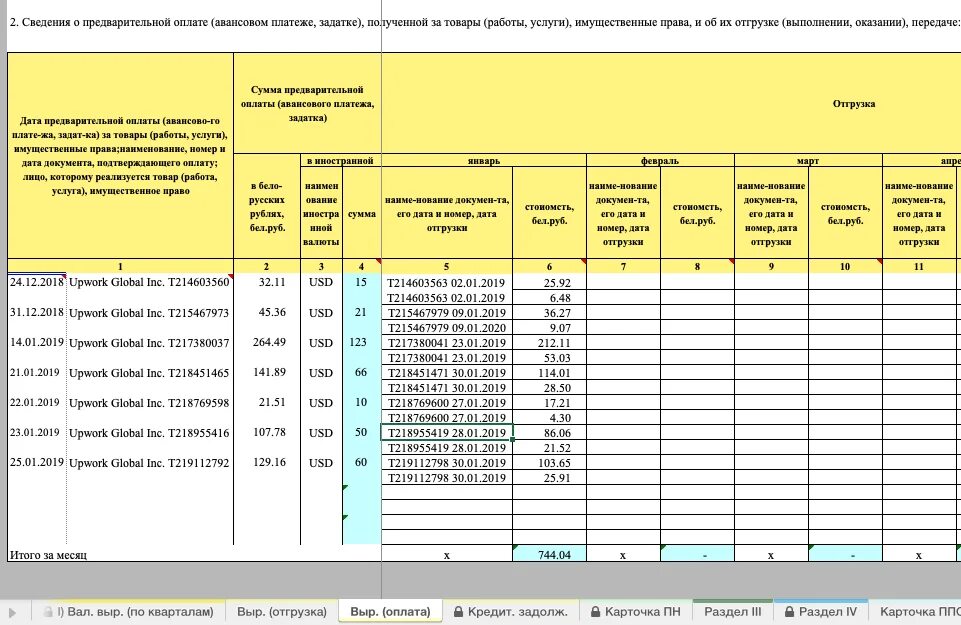Click the cost value 17.21
This screenshot has height=625, width=961.
point(549,403)
